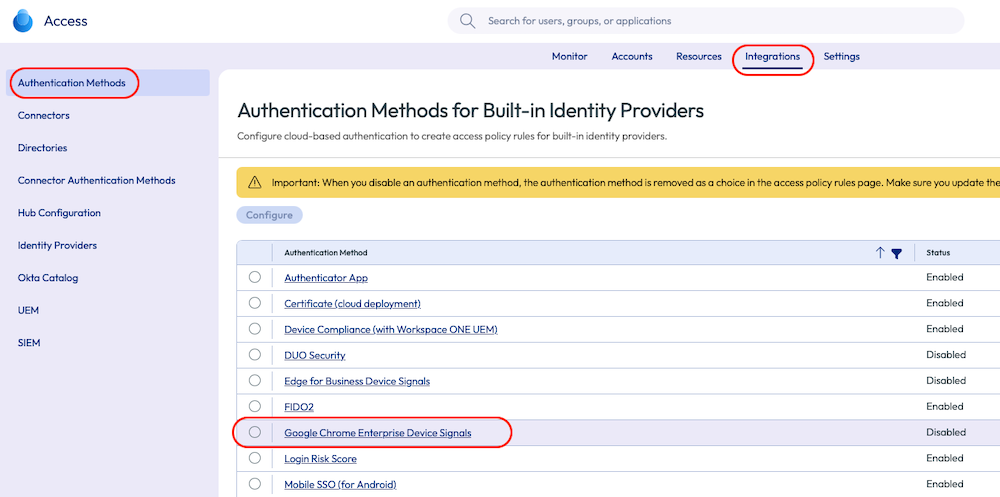Screen dimensions: 1000x497
Task: Open Identity Providers in the sidebar
Action: click(57, 245)
